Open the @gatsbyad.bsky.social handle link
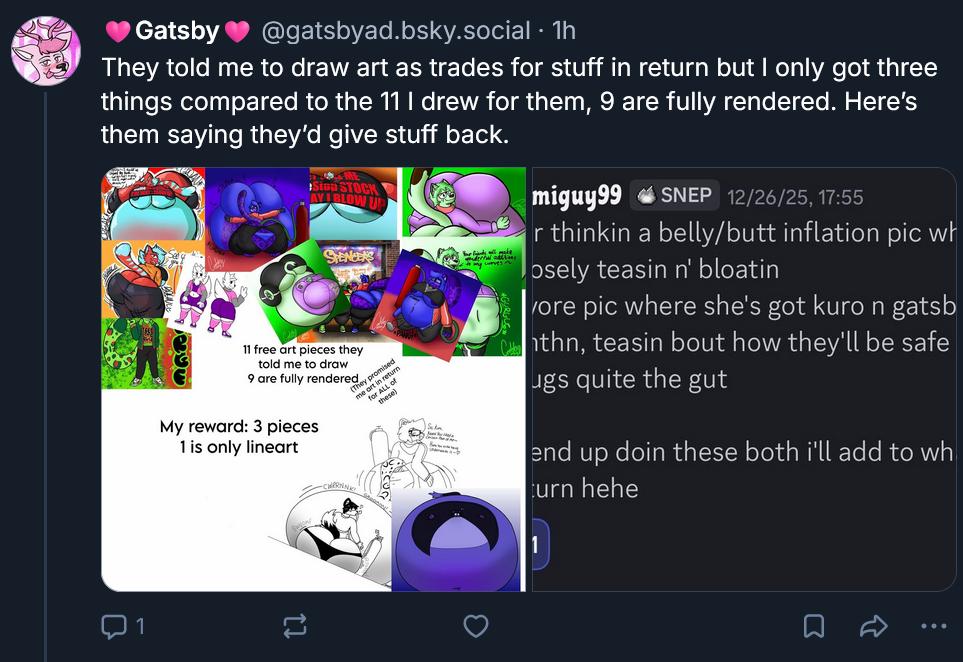This screenshot has height=662, width=963. point(395,31)
